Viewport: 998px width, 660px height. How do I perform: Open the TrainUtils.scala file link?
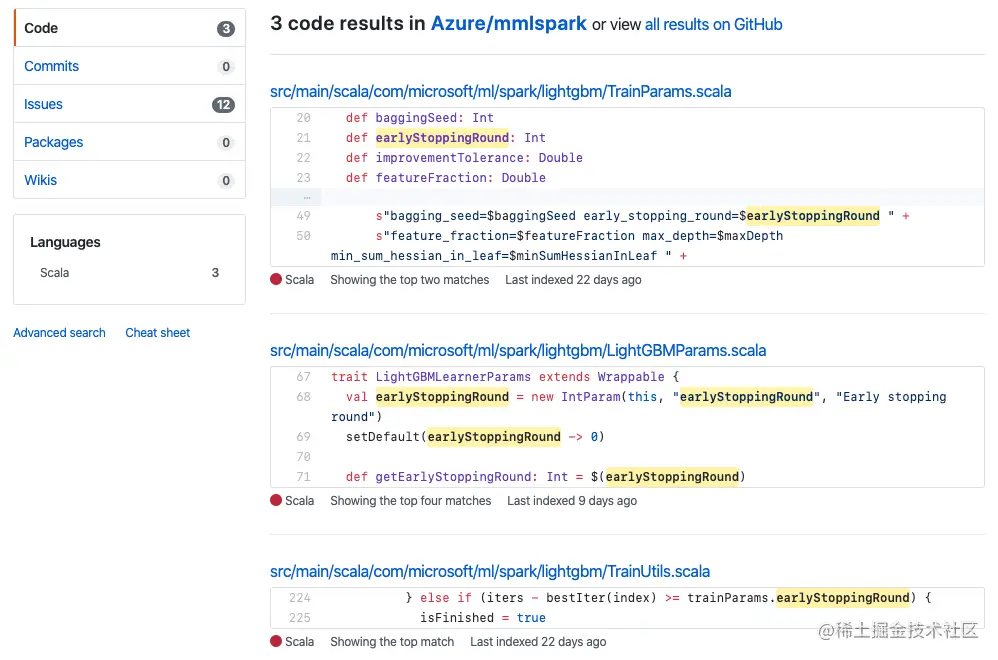[x=489, y=572]
